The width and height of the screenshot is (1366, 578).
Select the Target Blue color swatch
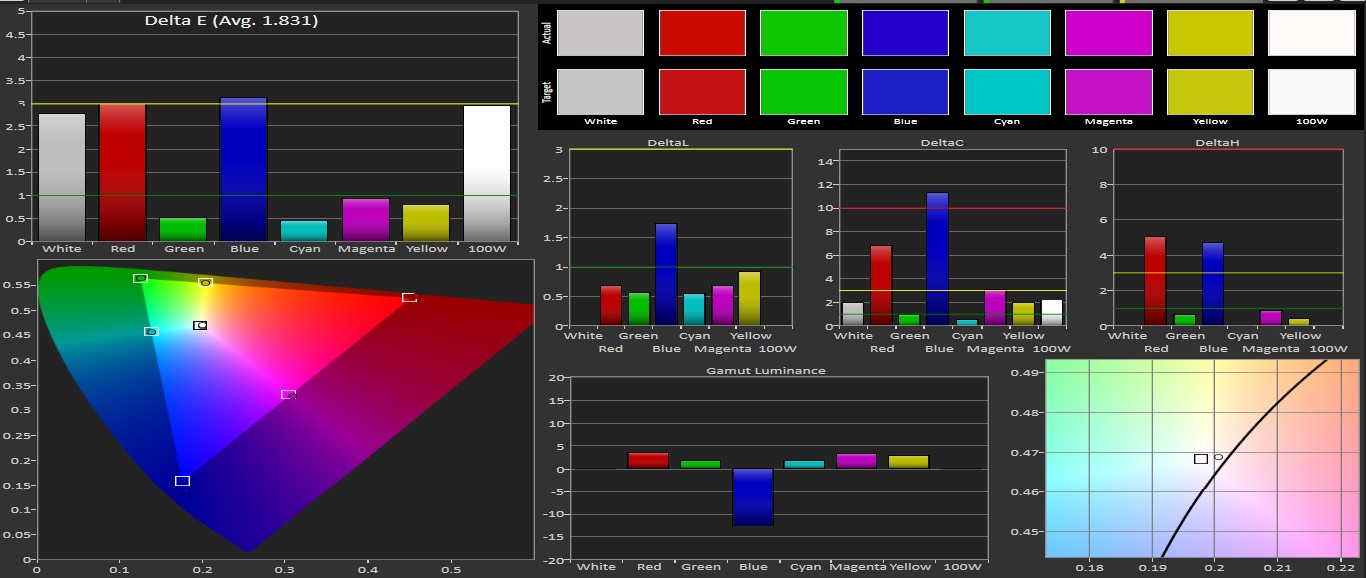click(905, 92)
